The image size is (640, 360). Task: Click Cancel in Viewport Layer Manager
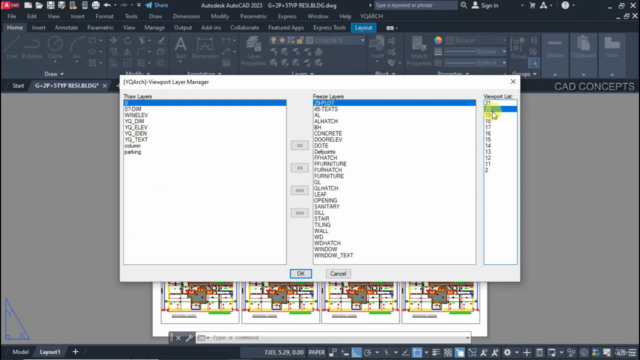338,273
